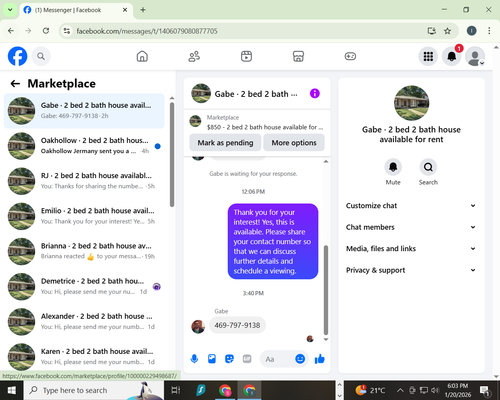Click the browser address bar URL
500x400 pixels.
147,31
